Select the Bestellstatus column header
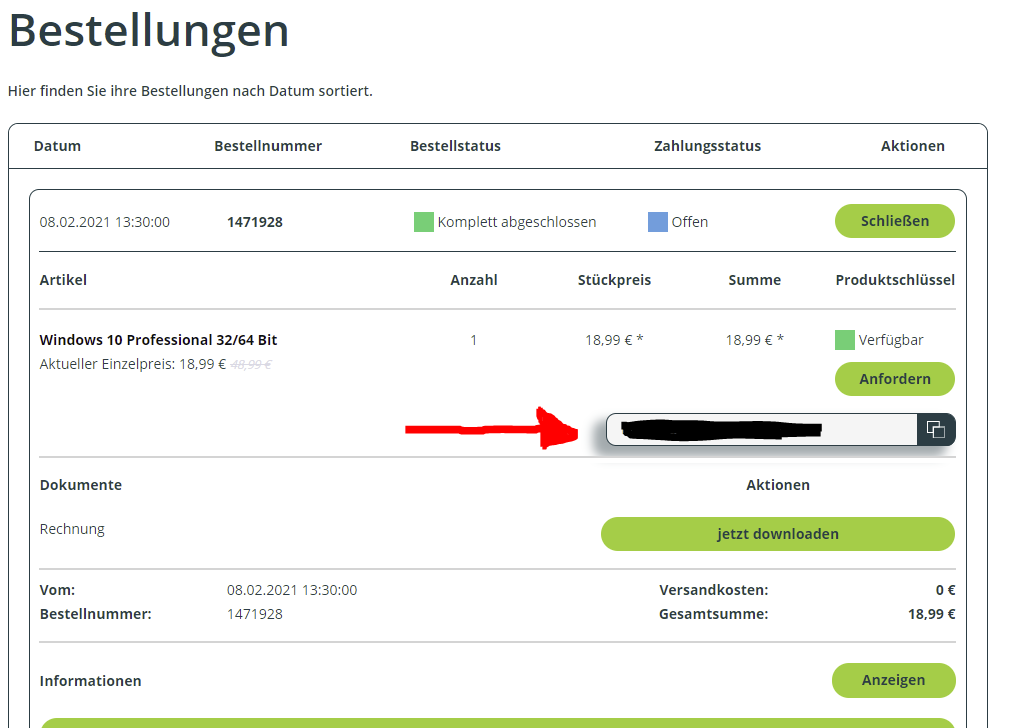Screen dimensions: 1017x728 (x=455, y=146)
